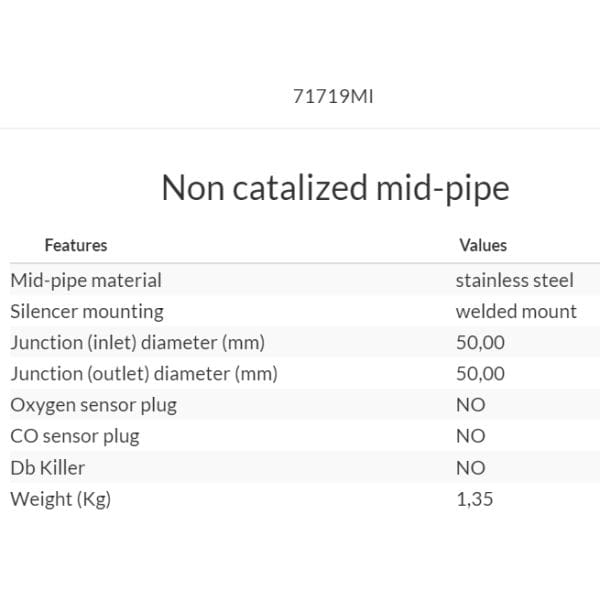Select the NO value for Db Killer
Screen dimensions: 600x600
point(470,467)
